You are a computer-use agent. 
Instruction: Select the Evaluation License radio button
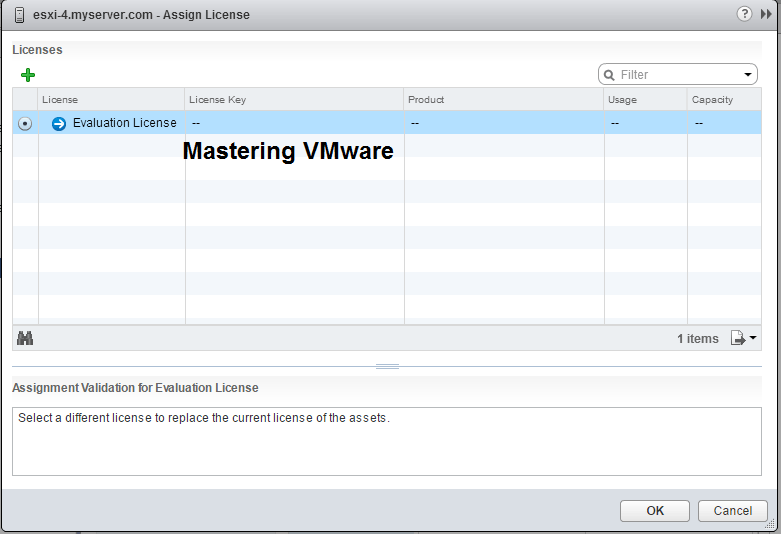25,124
